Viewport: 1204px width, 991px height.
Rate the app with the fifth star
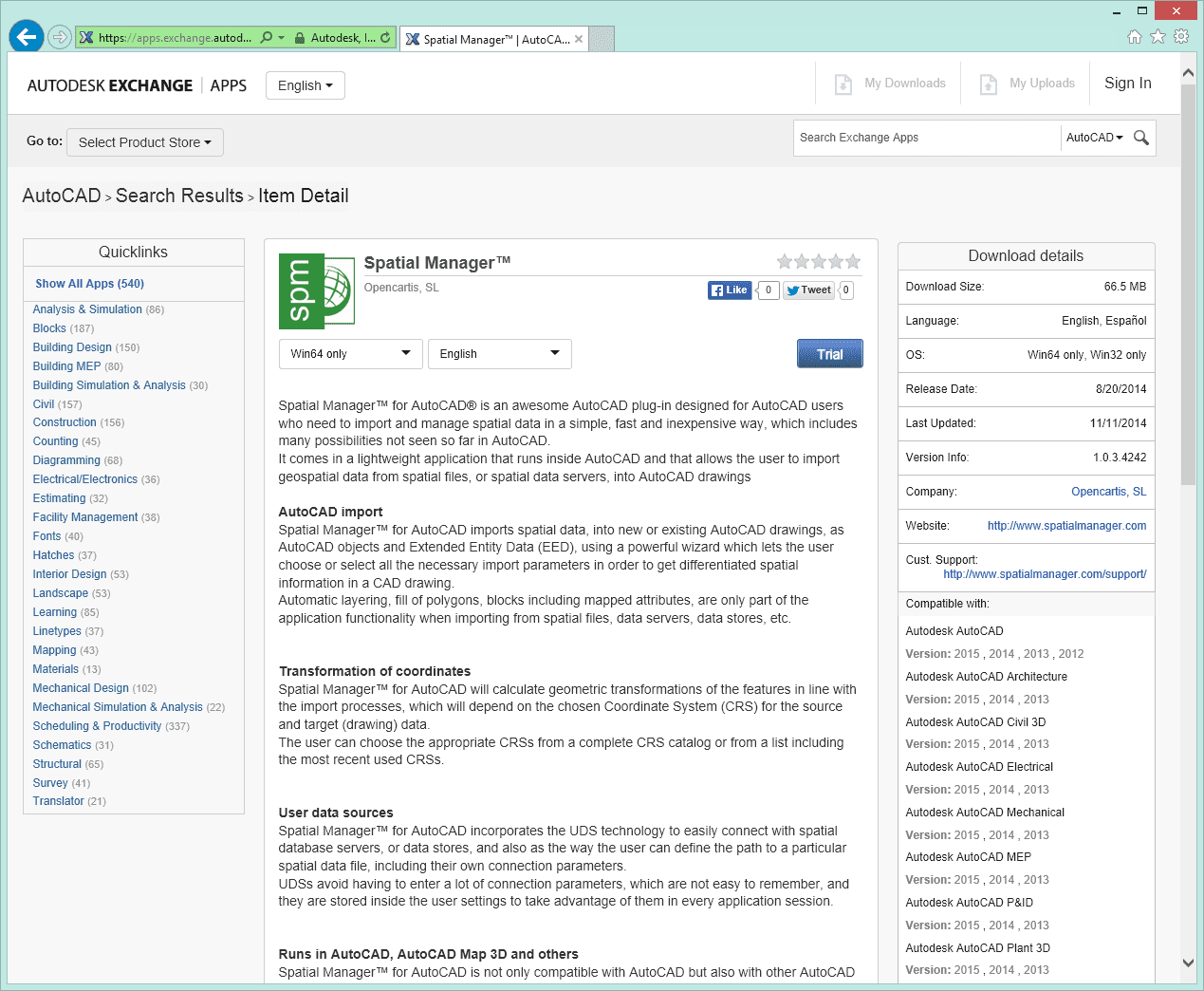[853, 261]
